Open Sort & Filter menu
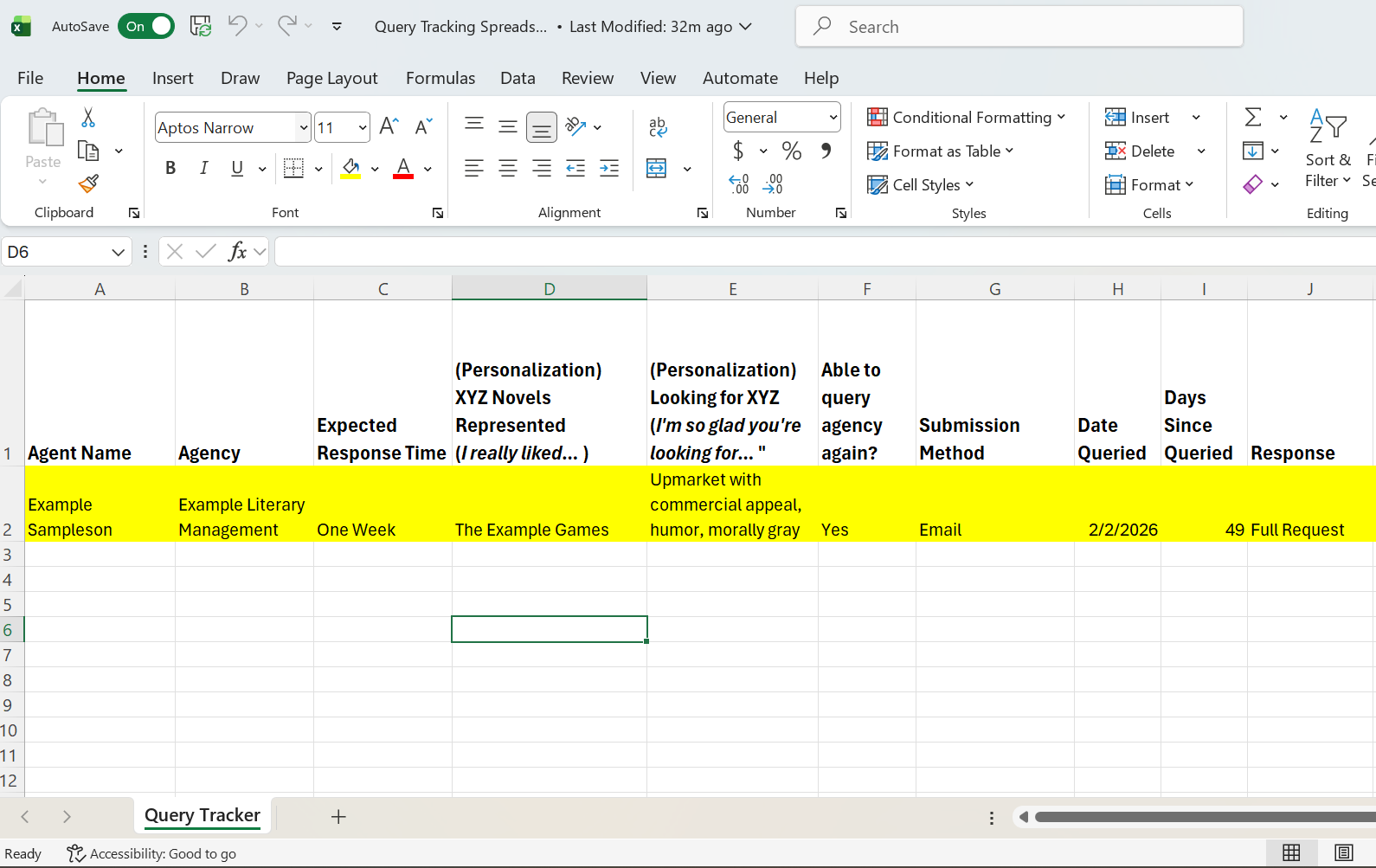1376x868 pixels. pyautogui.click(x=1328, y=148)
